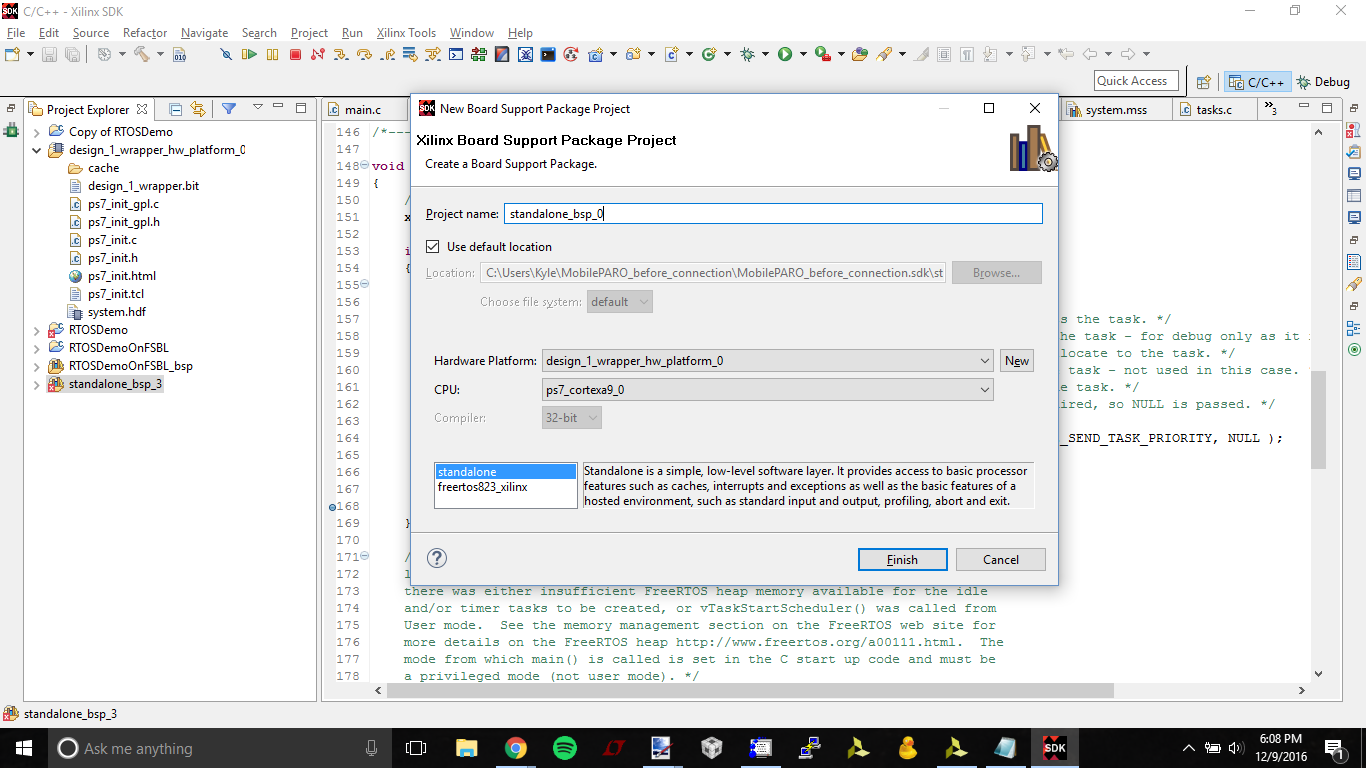1366x768 pixels.
Task: Click the Open Type folder icon in toolbar
Action: coord(859,54)
